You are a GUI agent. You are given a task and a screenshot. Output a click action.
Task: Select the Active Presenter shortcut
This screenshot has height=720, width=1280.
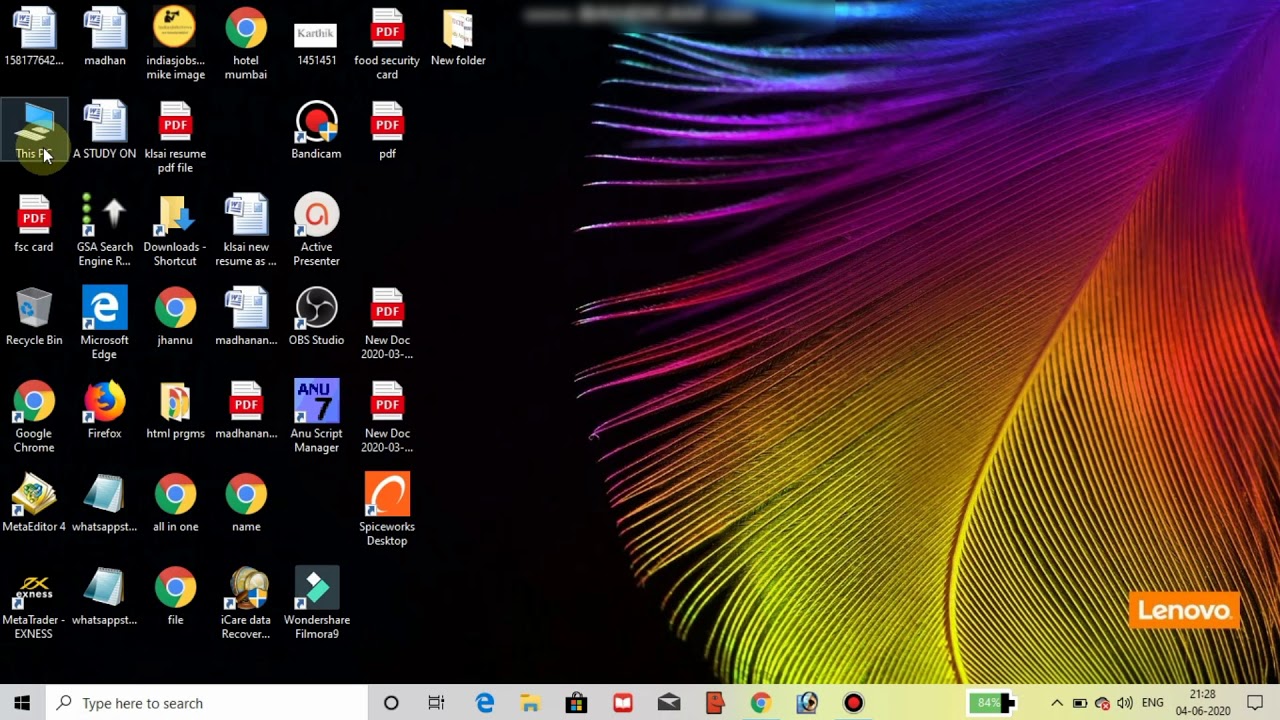click(316, 230)
